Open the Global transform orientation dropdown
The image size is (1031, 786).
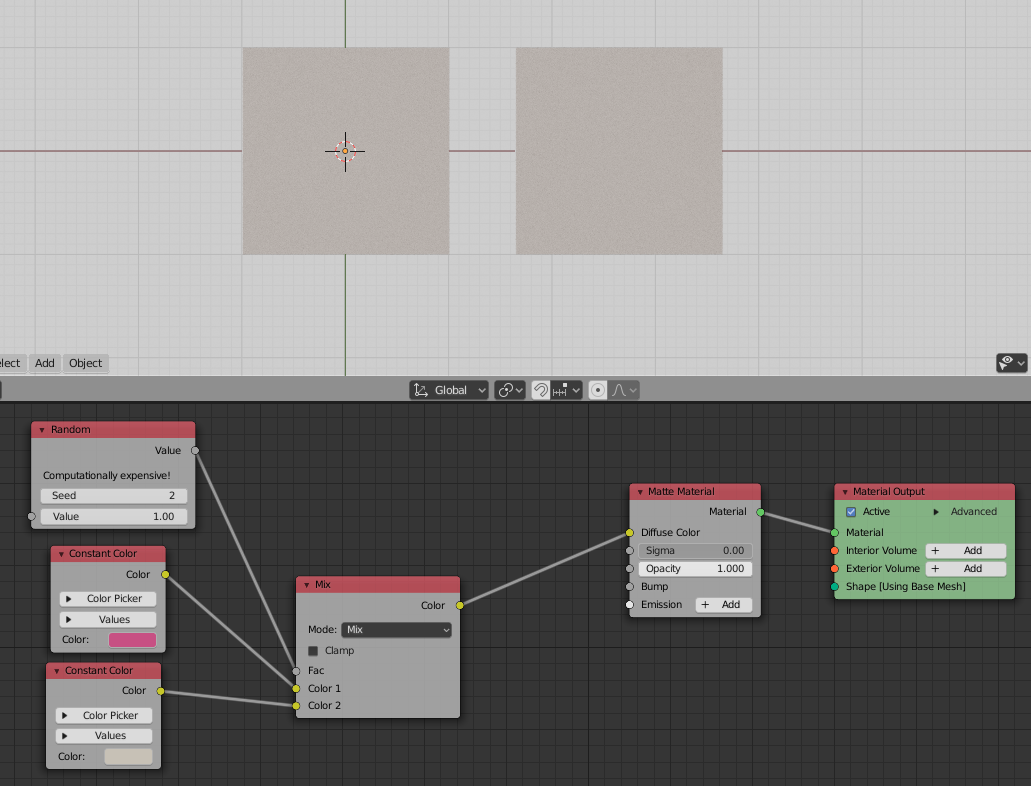(450, 390)
